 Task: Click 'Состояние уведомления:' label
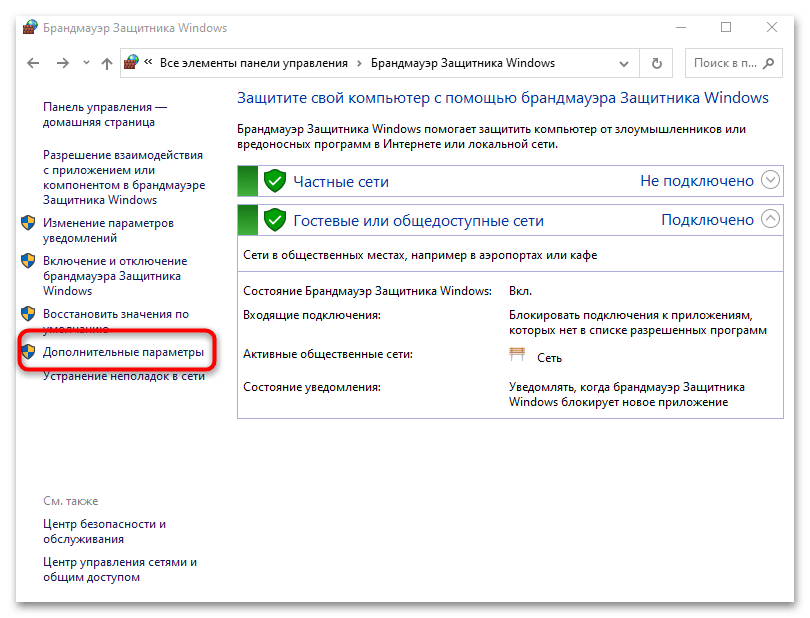(312, 387)
